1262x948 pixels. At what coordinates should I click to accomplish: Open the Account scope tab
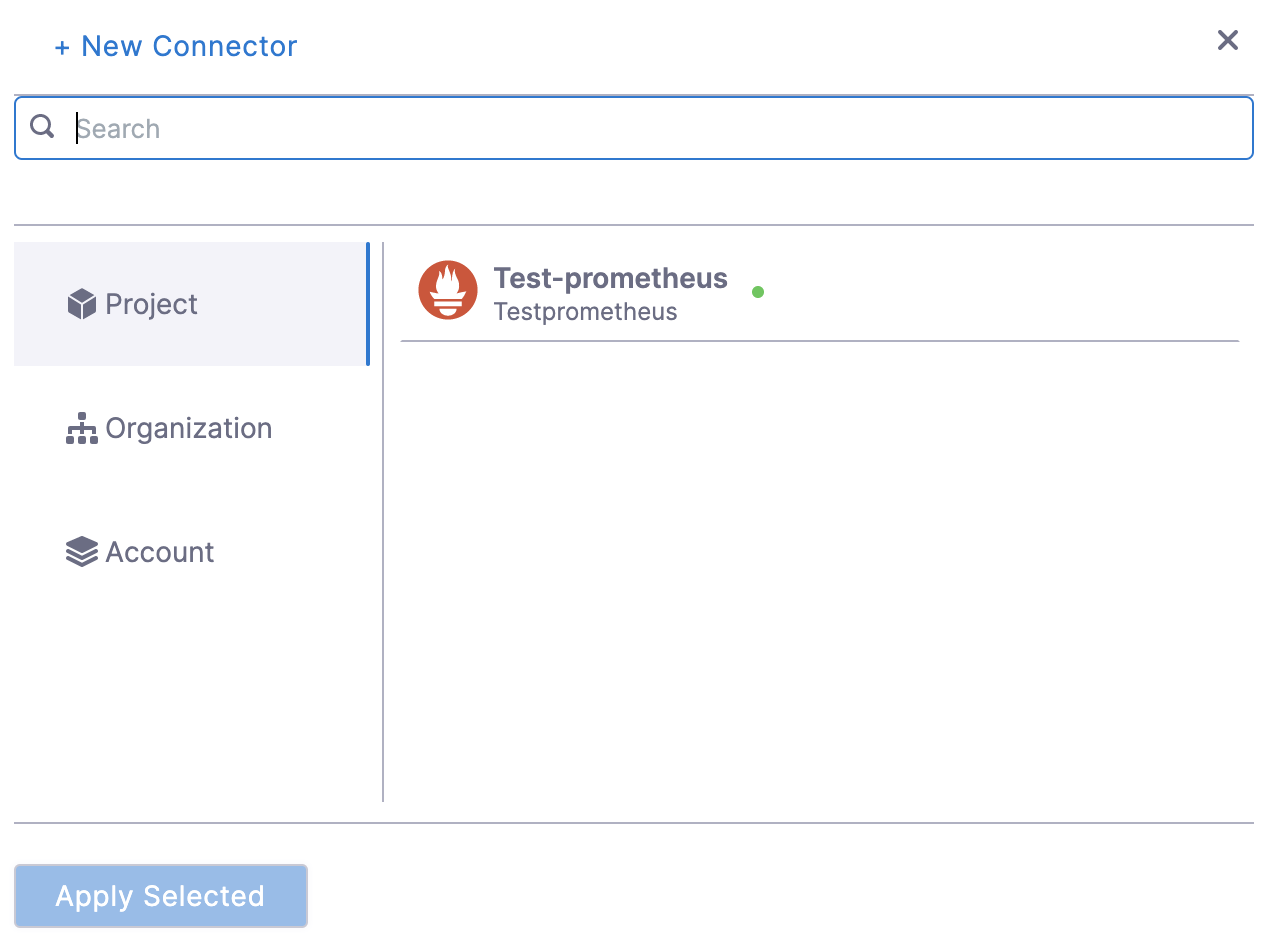coord(160,552)
